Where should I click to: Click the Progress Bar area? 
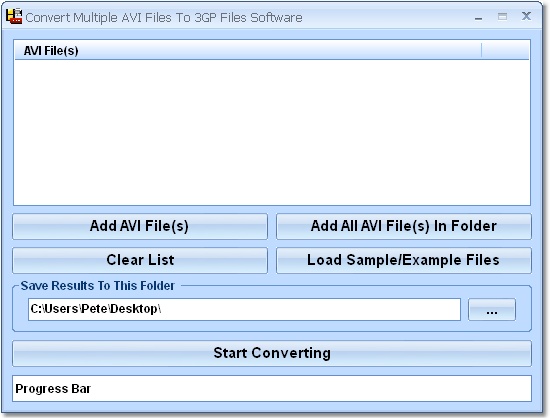pos(272,388)
